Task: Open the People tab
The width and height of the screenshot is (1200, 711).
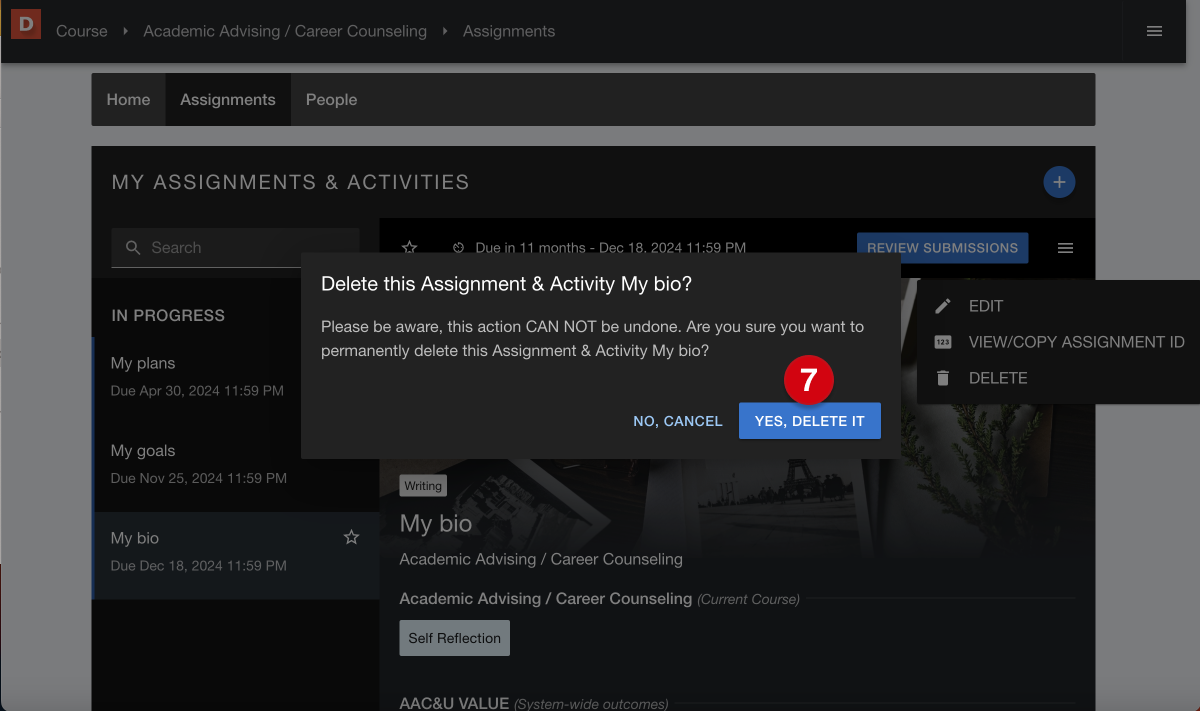Action: (x=331, y=100)
